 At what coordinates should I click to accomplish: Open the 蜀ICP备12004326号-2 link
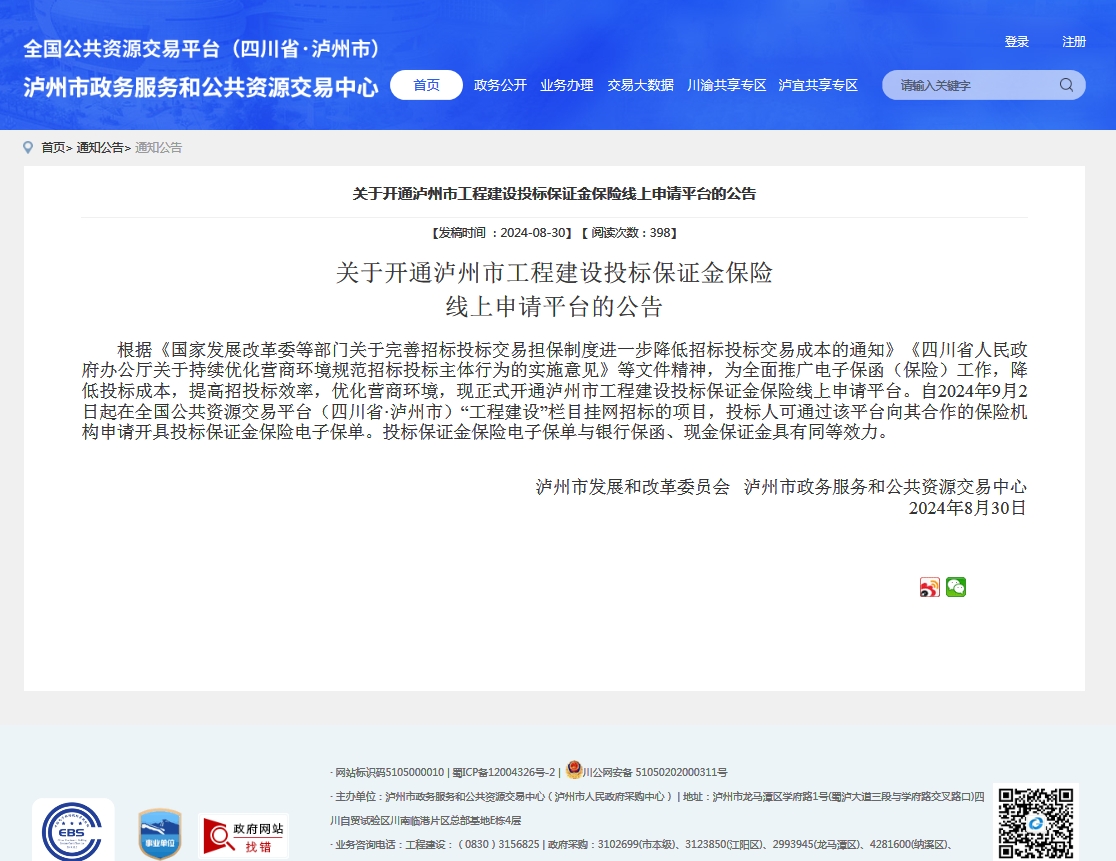coord(503,772)
